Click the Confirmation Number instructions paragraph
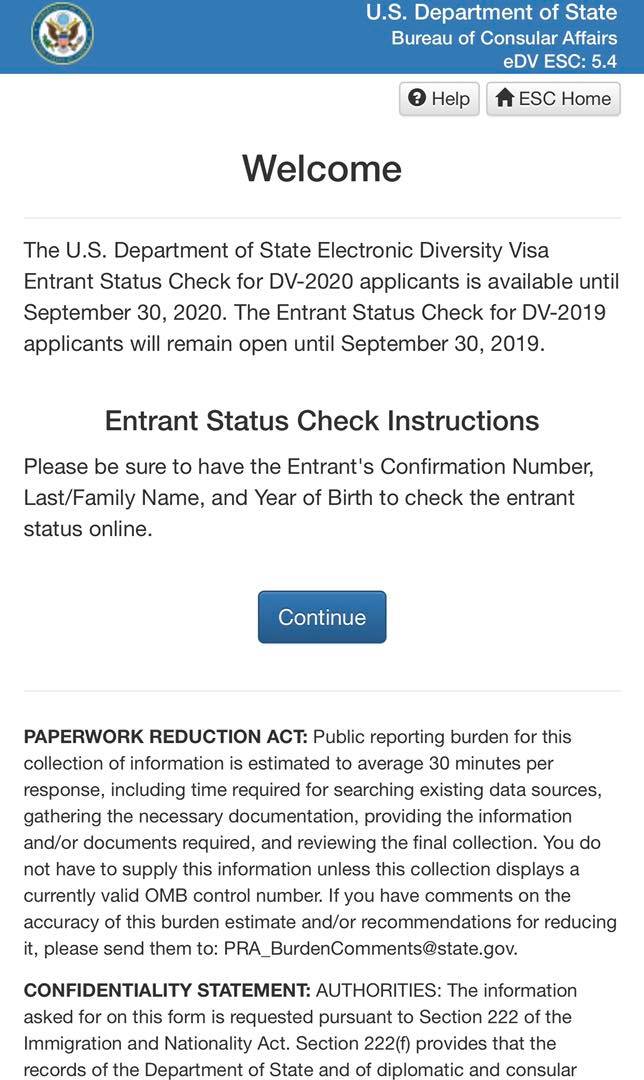 (x=309, y=498)
